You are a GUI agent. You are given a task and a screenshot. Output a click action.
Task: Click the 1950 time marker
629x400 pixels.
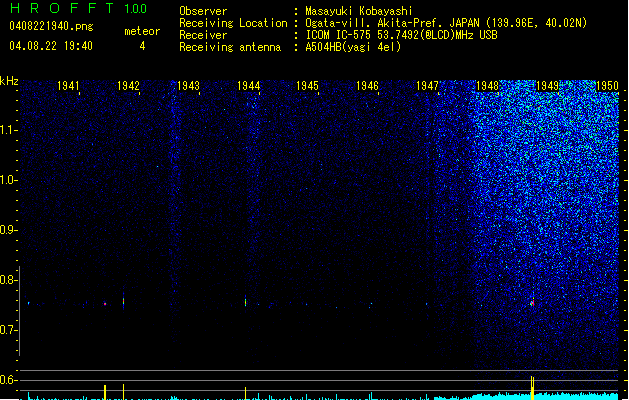point(607,86)
